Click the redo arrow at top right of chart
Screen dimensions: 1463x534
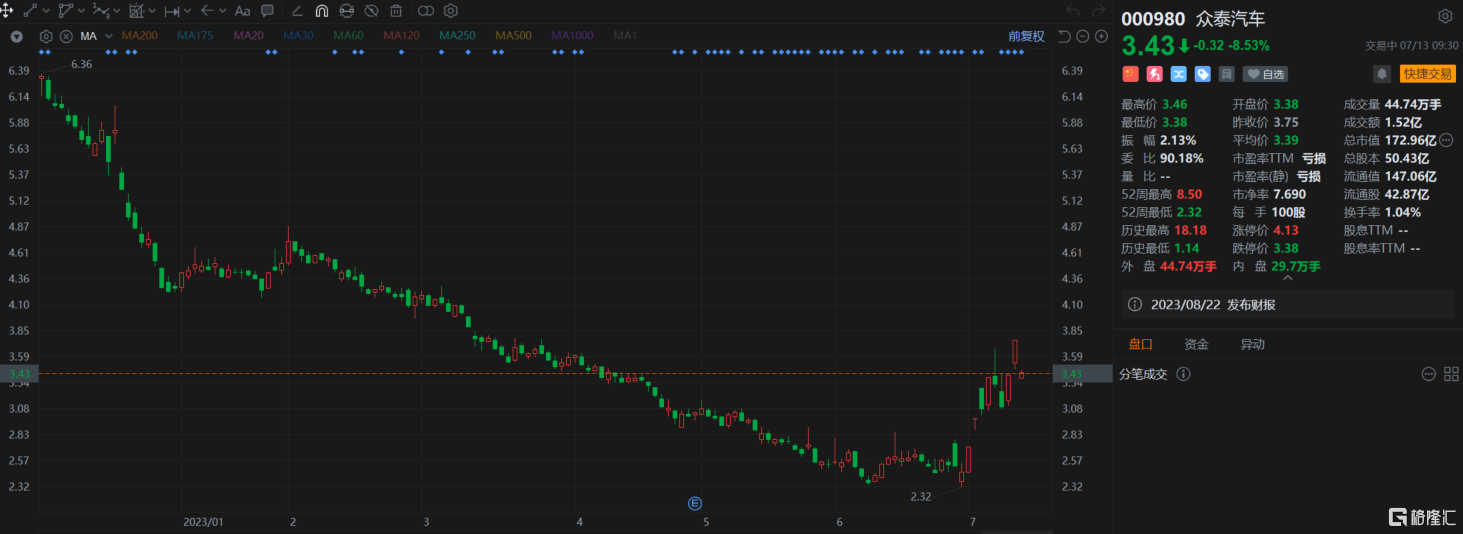click(1100, 11)
